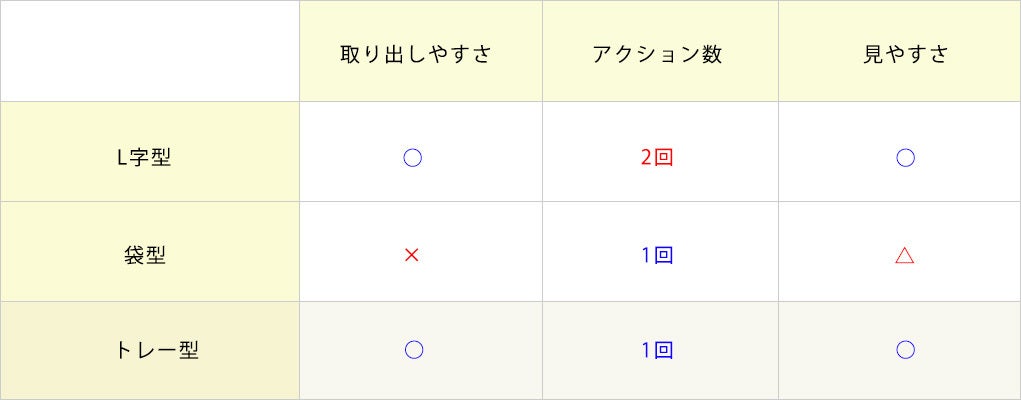The height and width of the screenshot is (400, 1021).
Task: Click the 1回 value for 袋型
Action: click(x=657, y=255)
